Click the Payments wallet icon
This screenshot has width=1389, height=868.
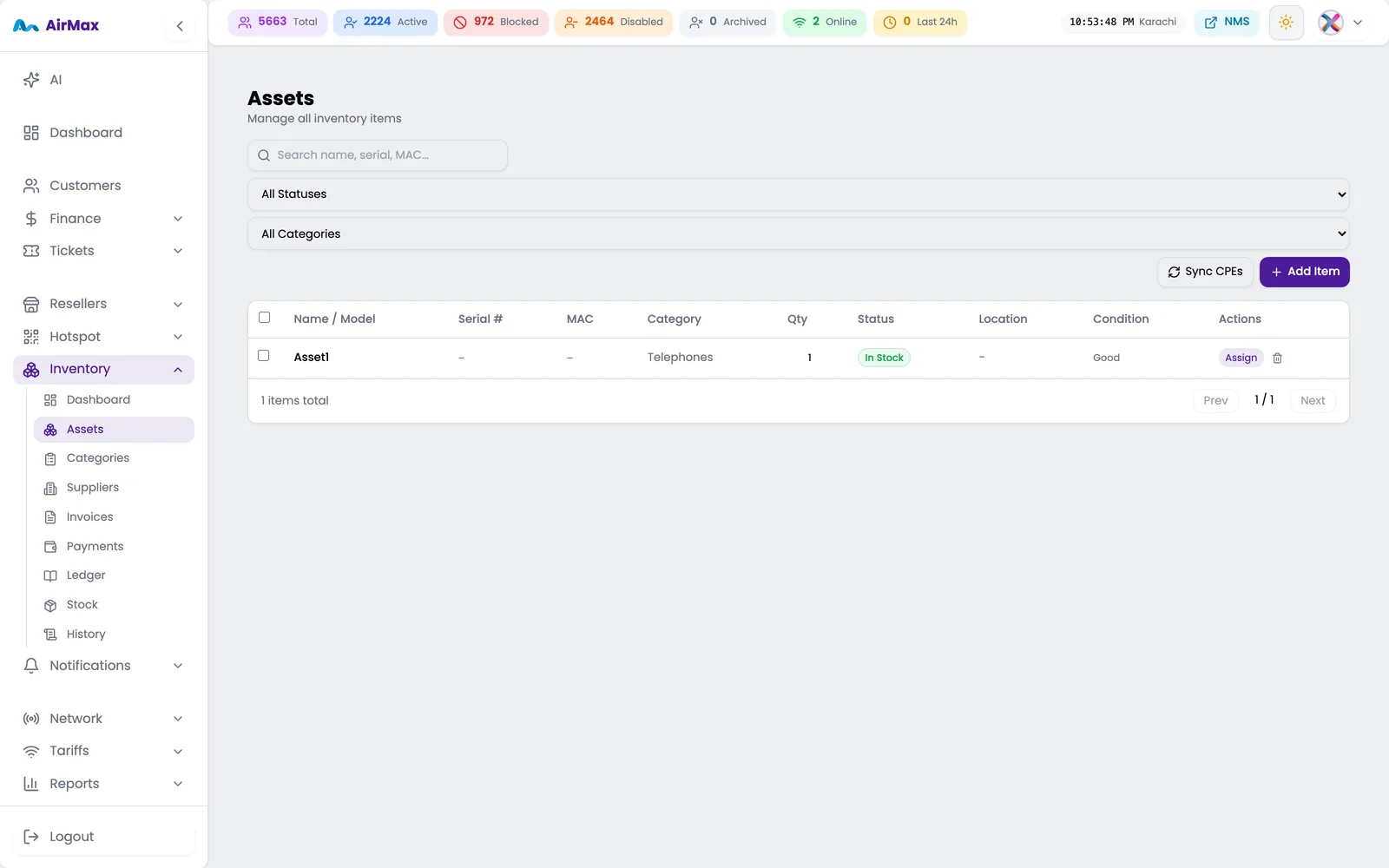tap(50, 547)
